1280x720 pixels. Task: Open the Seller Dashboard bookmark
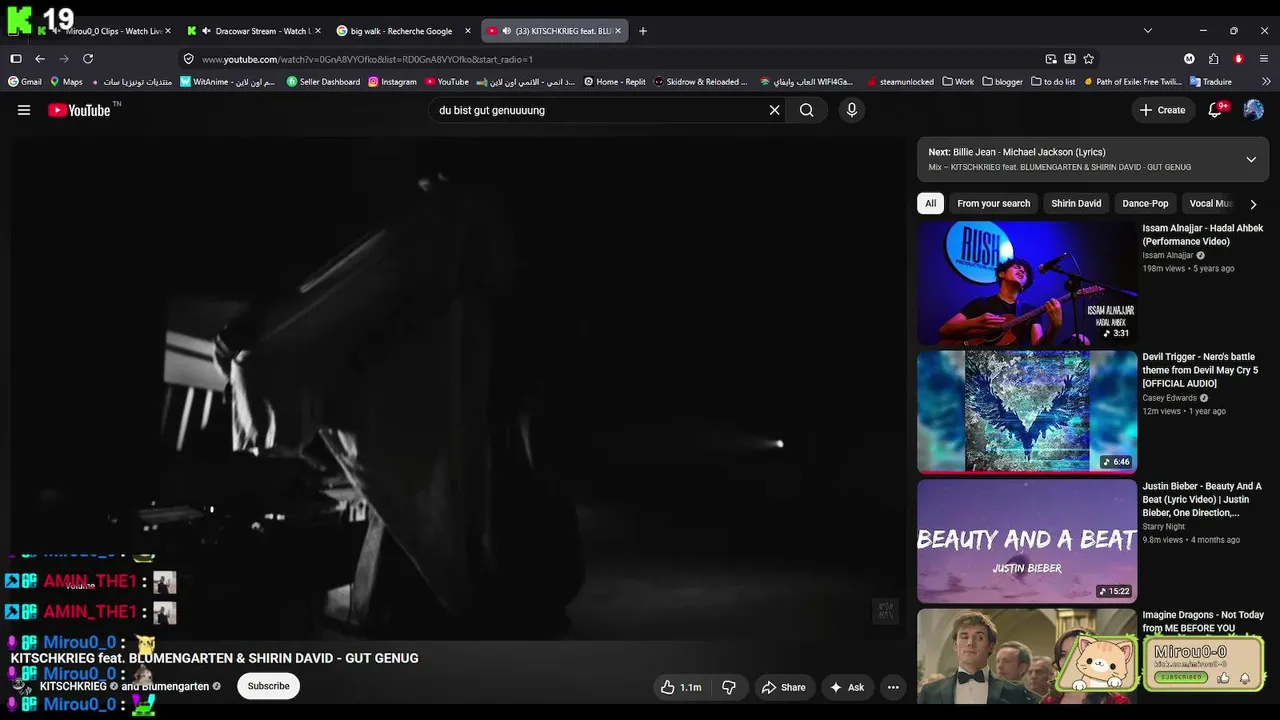(x=323, y=82)
